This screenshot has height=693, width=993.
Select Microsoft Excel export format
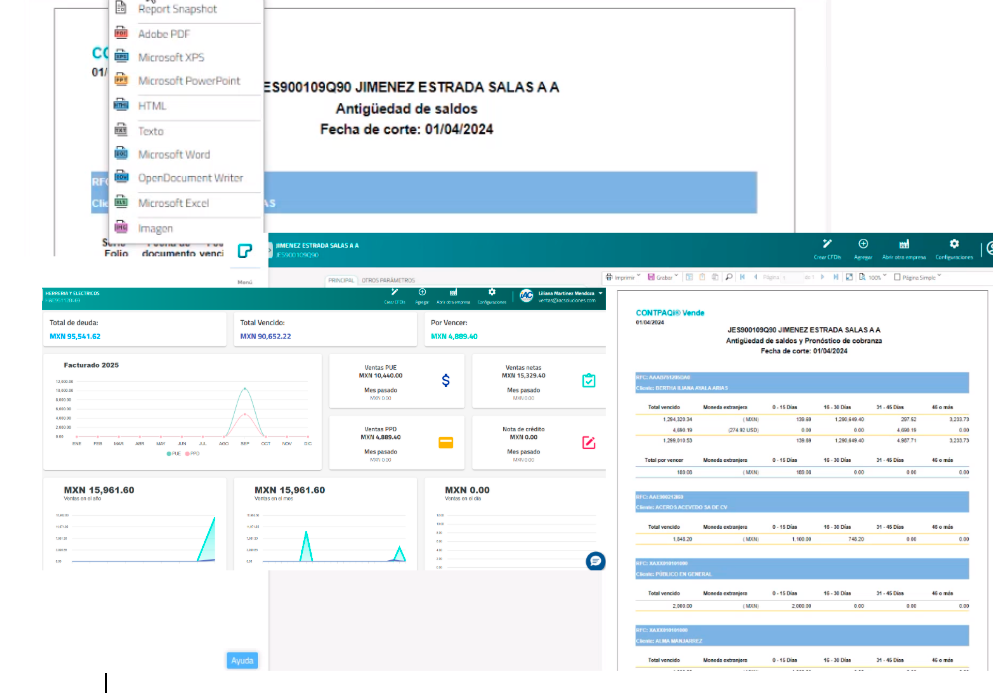click(x=174, y=203)
